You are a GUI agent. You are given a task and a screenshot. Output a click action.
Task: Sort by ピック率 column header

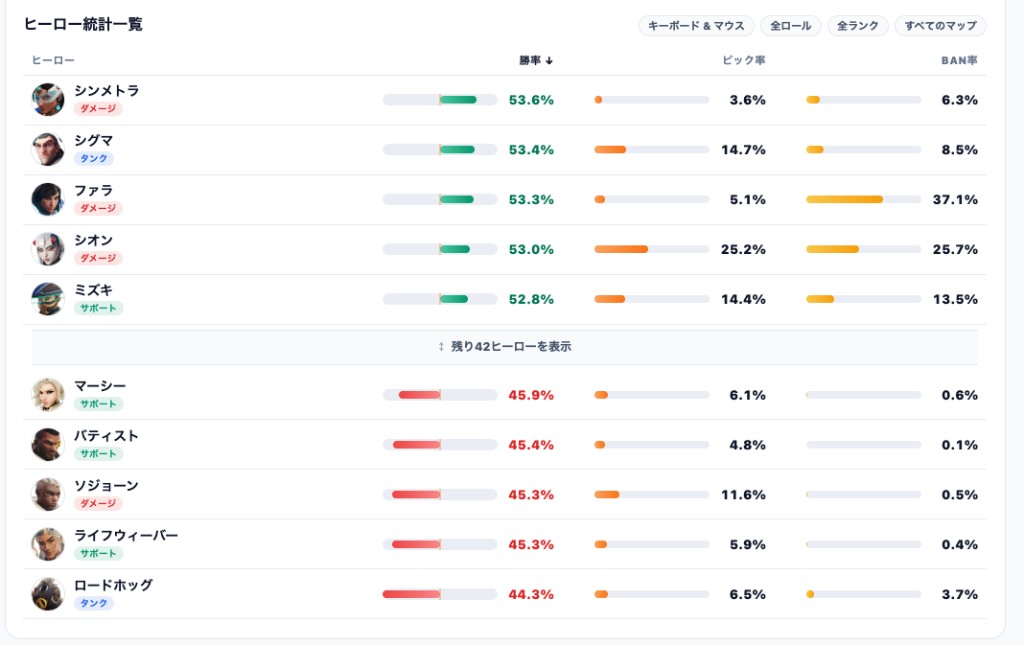(744, 61)
